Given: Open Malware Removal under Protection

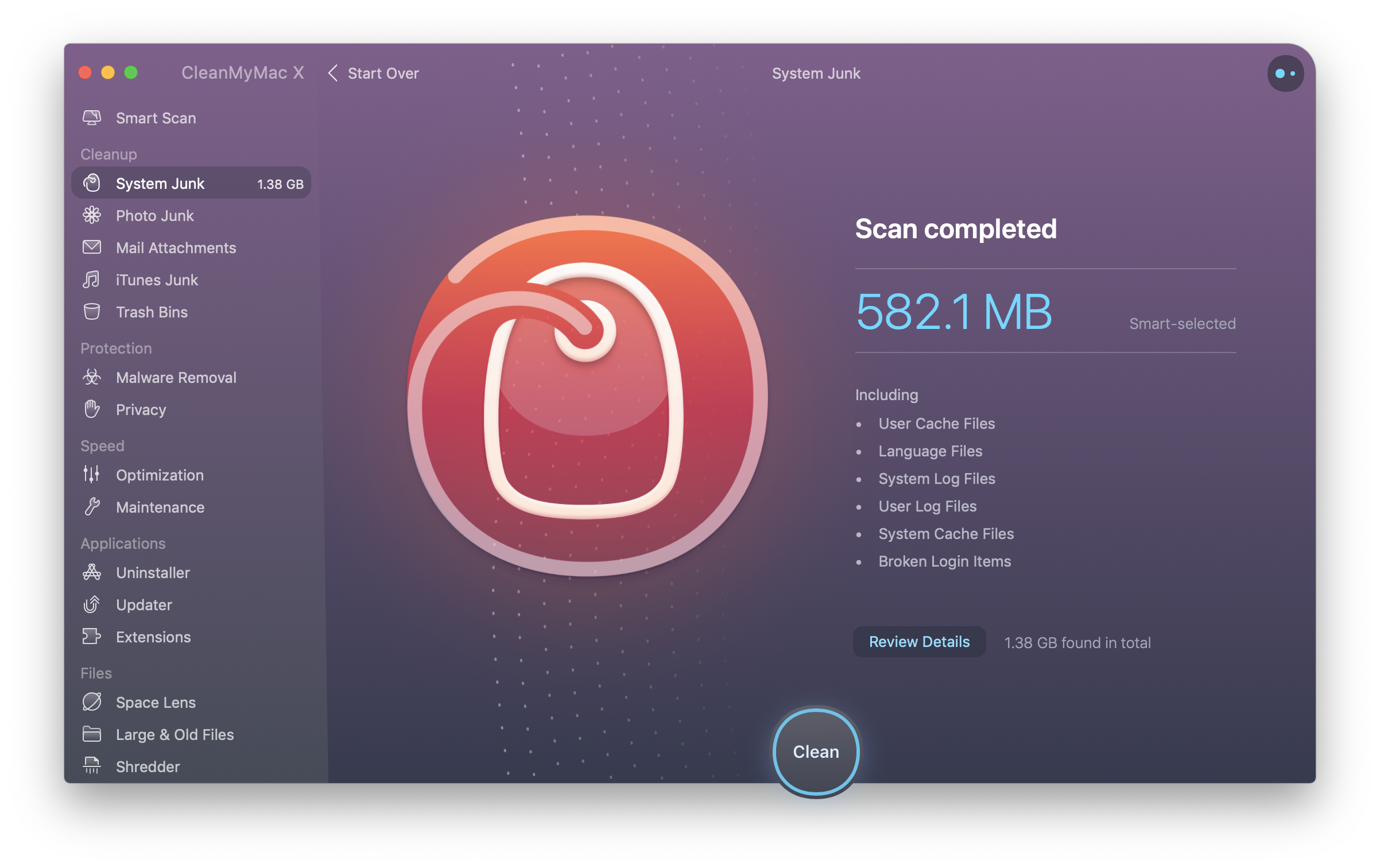Looking at the screenshot, I should (176, 377).
